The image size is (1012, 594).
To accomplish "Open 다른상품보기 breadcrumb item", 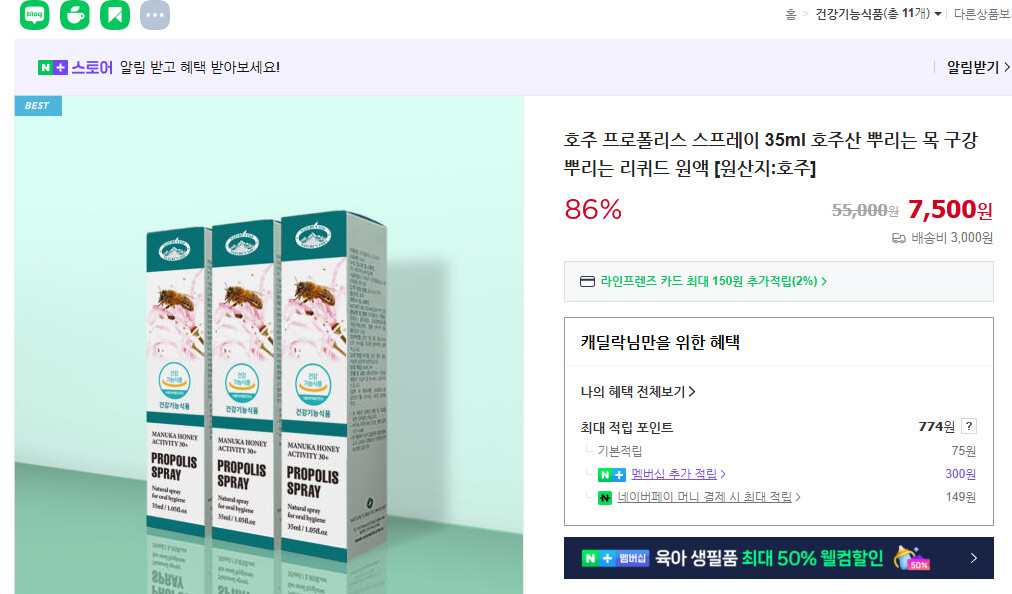I will coord(982,14).
